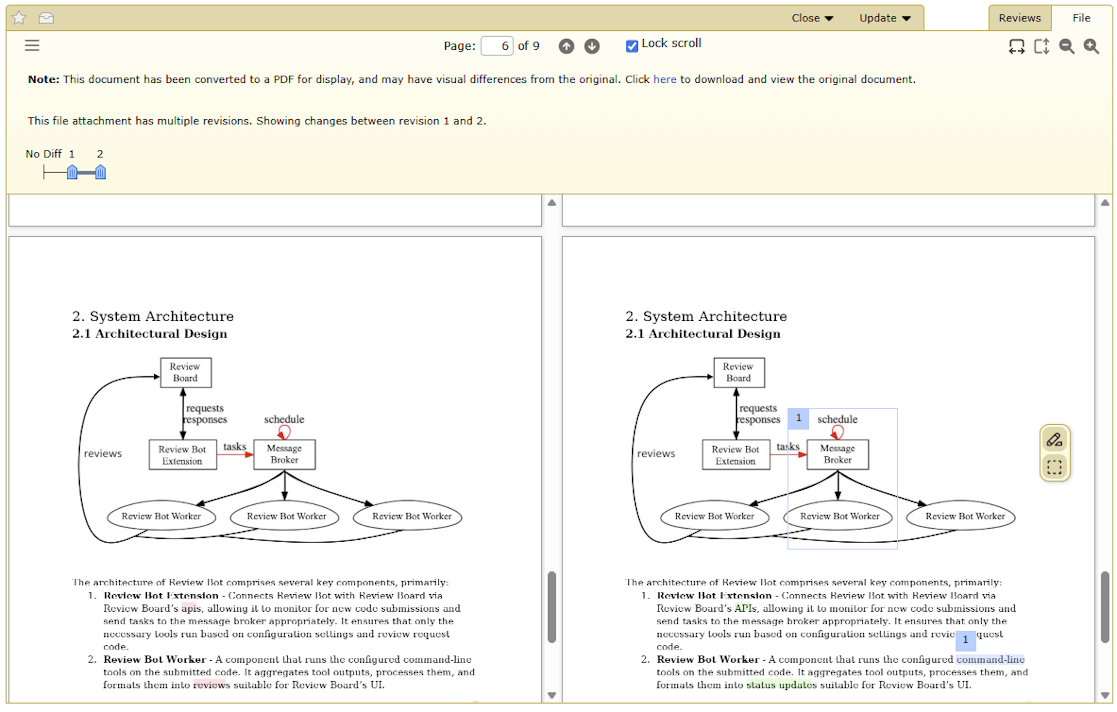This screenshot has width=1117, height=712.
Task: Click highlighted 'status updates' text in right pane
Action: (x=781, y=685)
